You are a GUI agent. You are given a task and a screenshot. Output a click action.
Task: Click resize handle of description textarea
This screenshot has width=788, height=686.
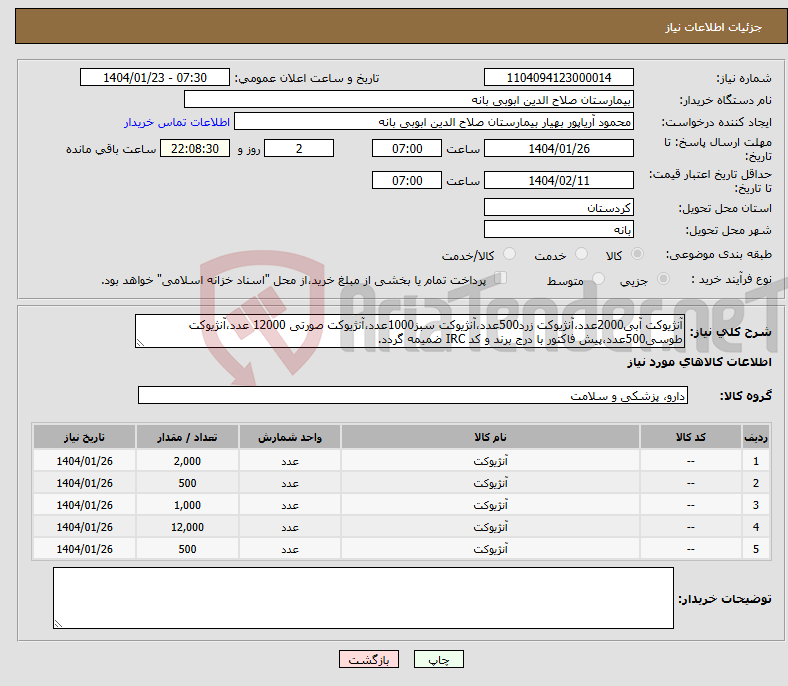coord(141,343)
